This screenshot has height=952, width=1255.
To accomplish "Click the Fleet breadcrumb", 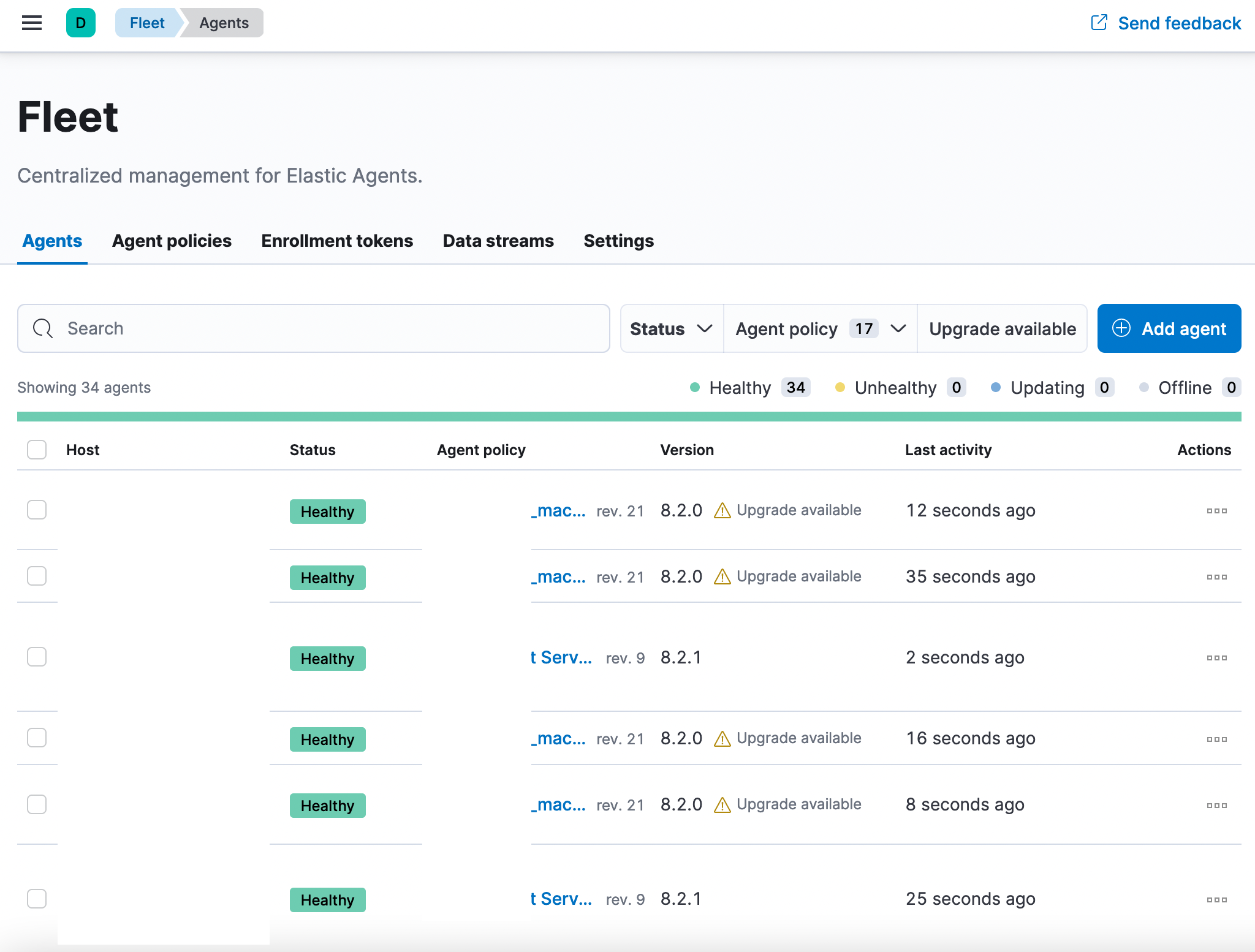I will click(147, 23).
